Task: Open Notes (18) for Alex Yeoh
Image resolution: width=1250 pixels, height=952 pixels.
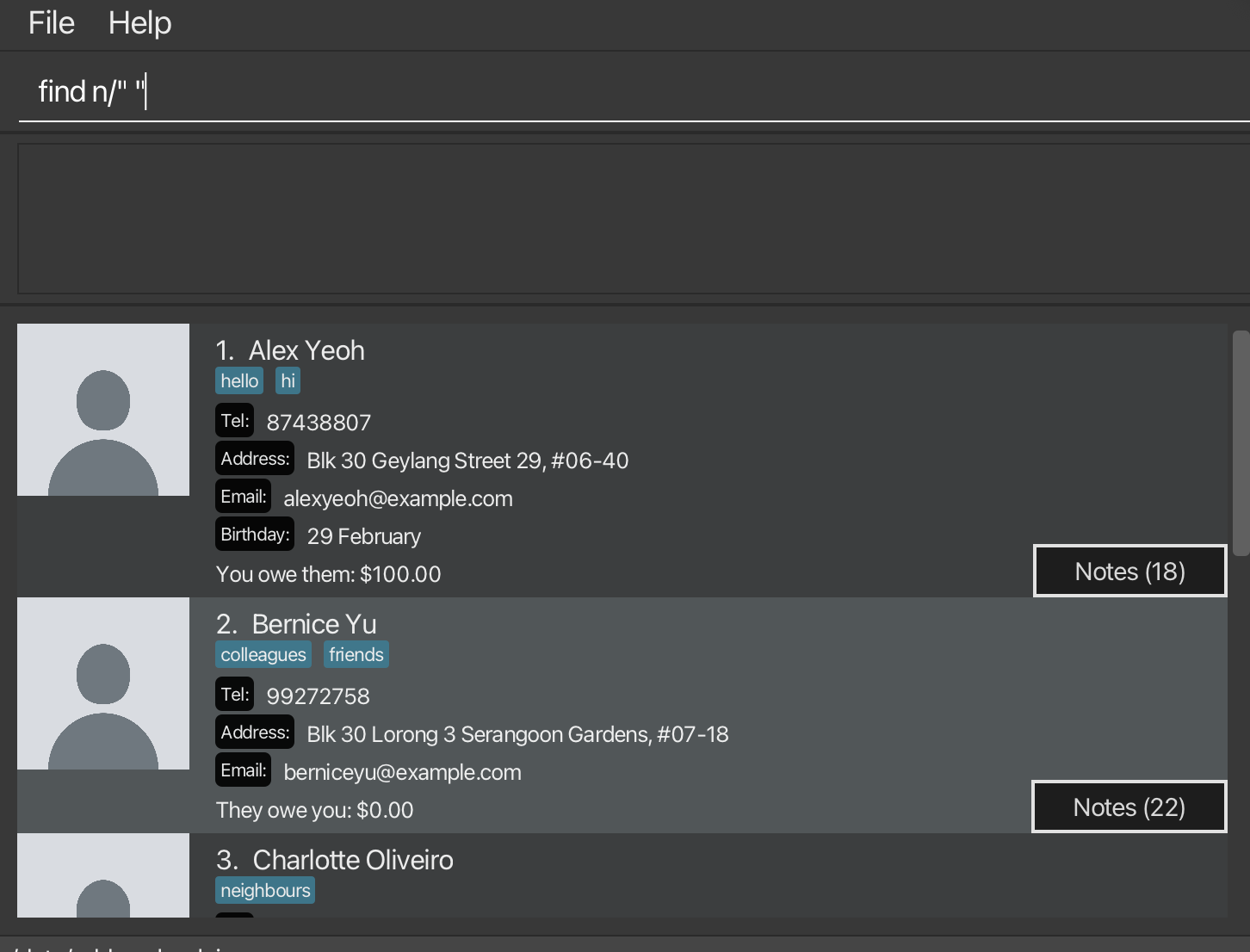Action: tap(1129, 571)
